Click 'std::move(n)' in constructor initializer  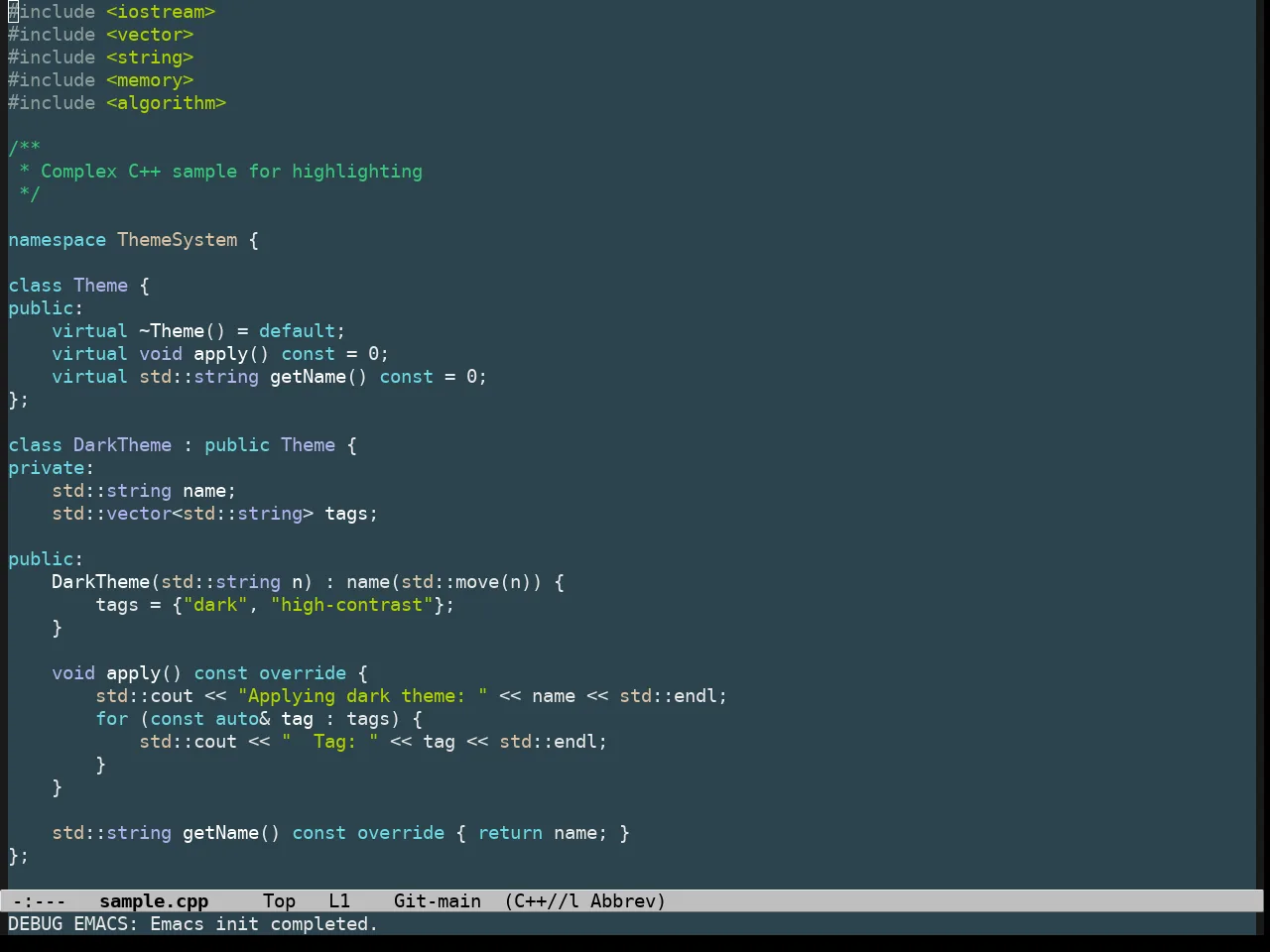point(466,582)
